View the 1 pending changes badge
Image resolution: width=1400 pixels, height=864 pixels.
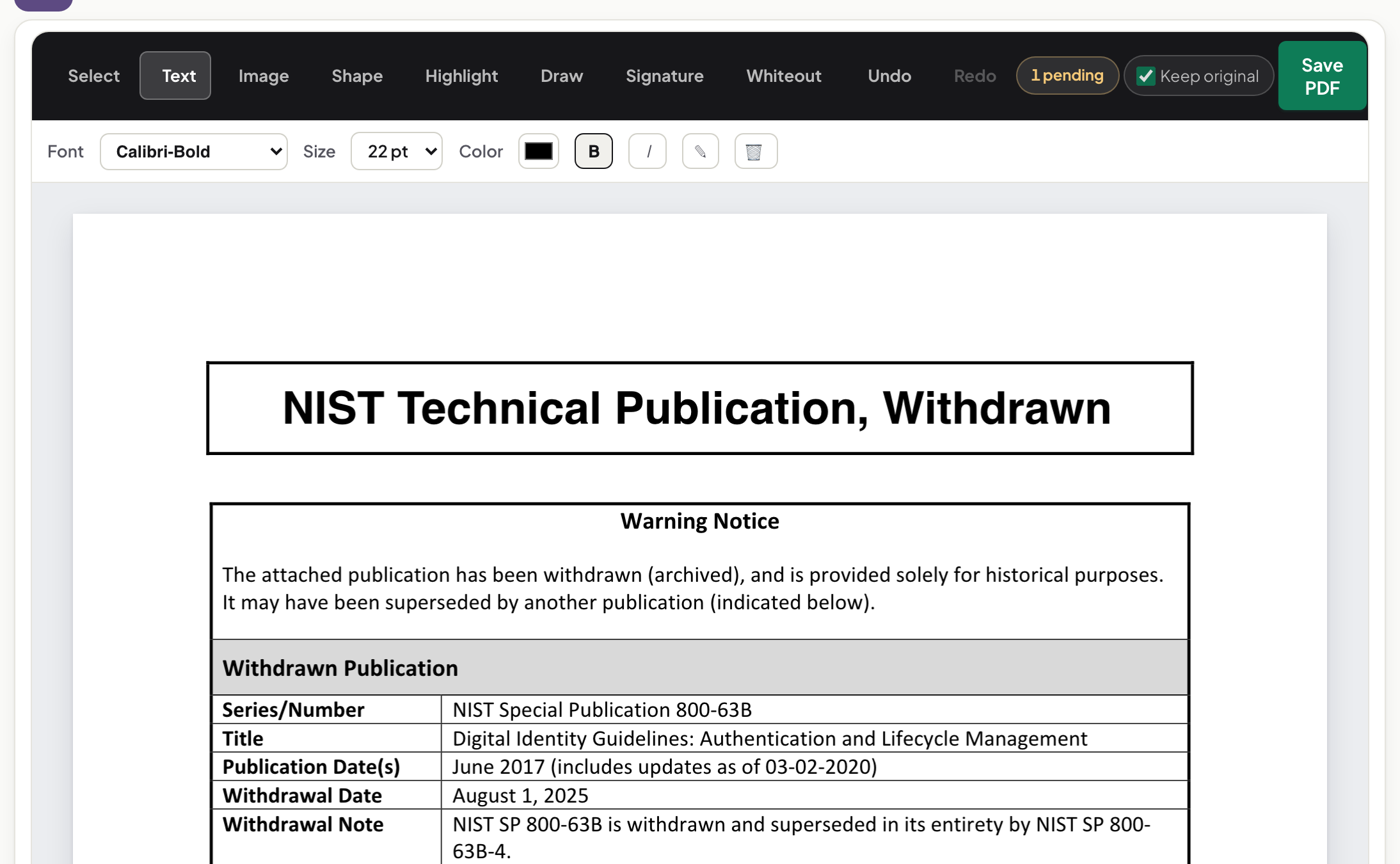[1067, 76]
